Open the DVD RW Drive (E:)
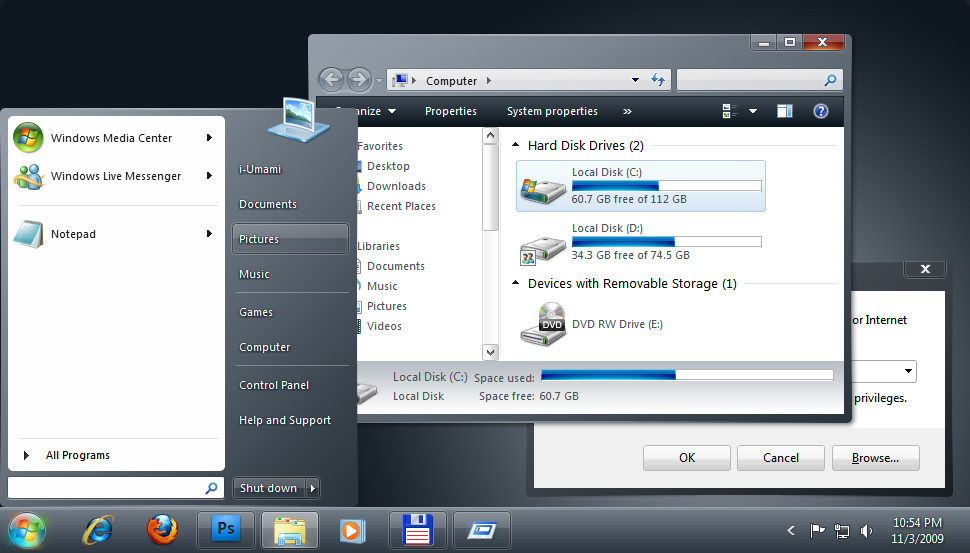Image resolution: width=970 pixels, height=553 pixels. point(617,325)
